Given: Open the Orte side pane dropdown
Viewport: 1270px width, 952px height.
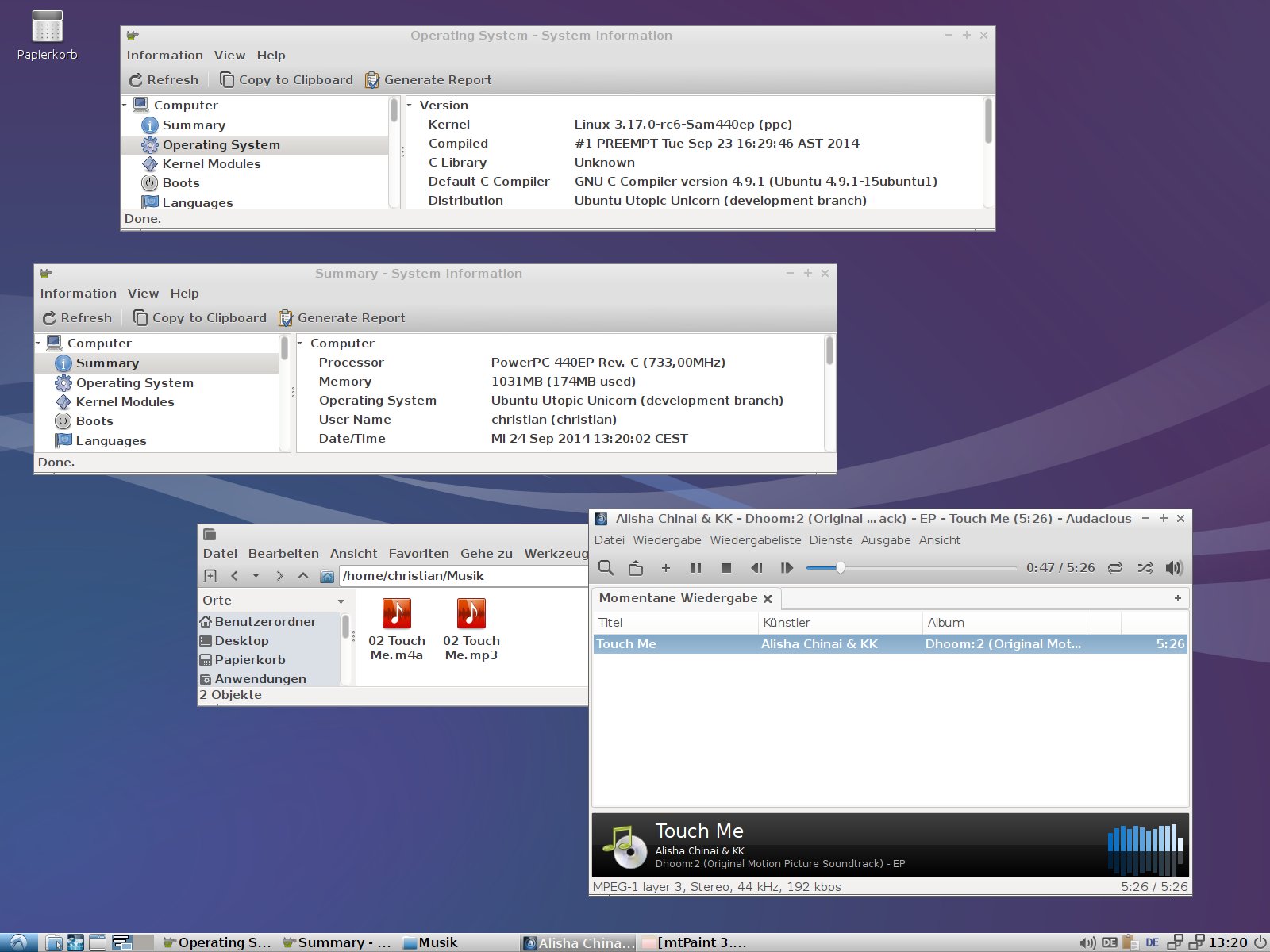Looking at the screenshot, I should click(341, 601).
